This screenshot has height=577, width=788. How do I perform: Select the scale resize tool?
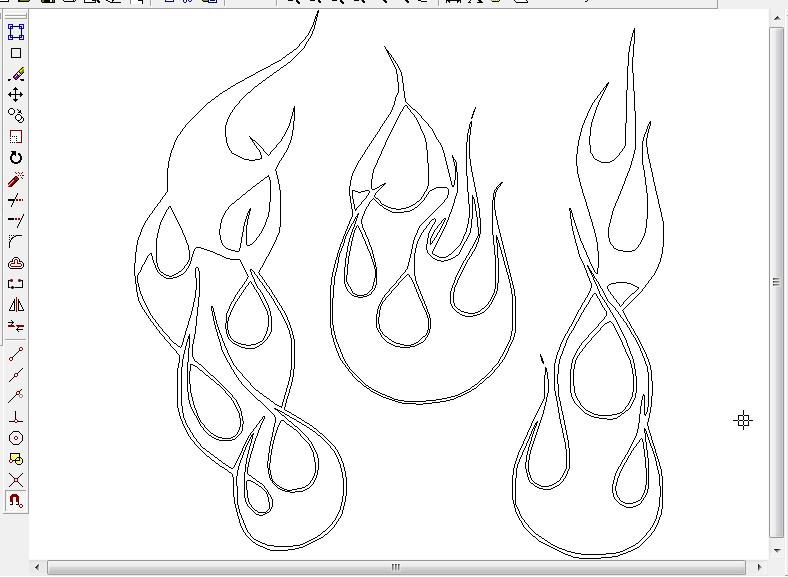(x=16, y=137)
